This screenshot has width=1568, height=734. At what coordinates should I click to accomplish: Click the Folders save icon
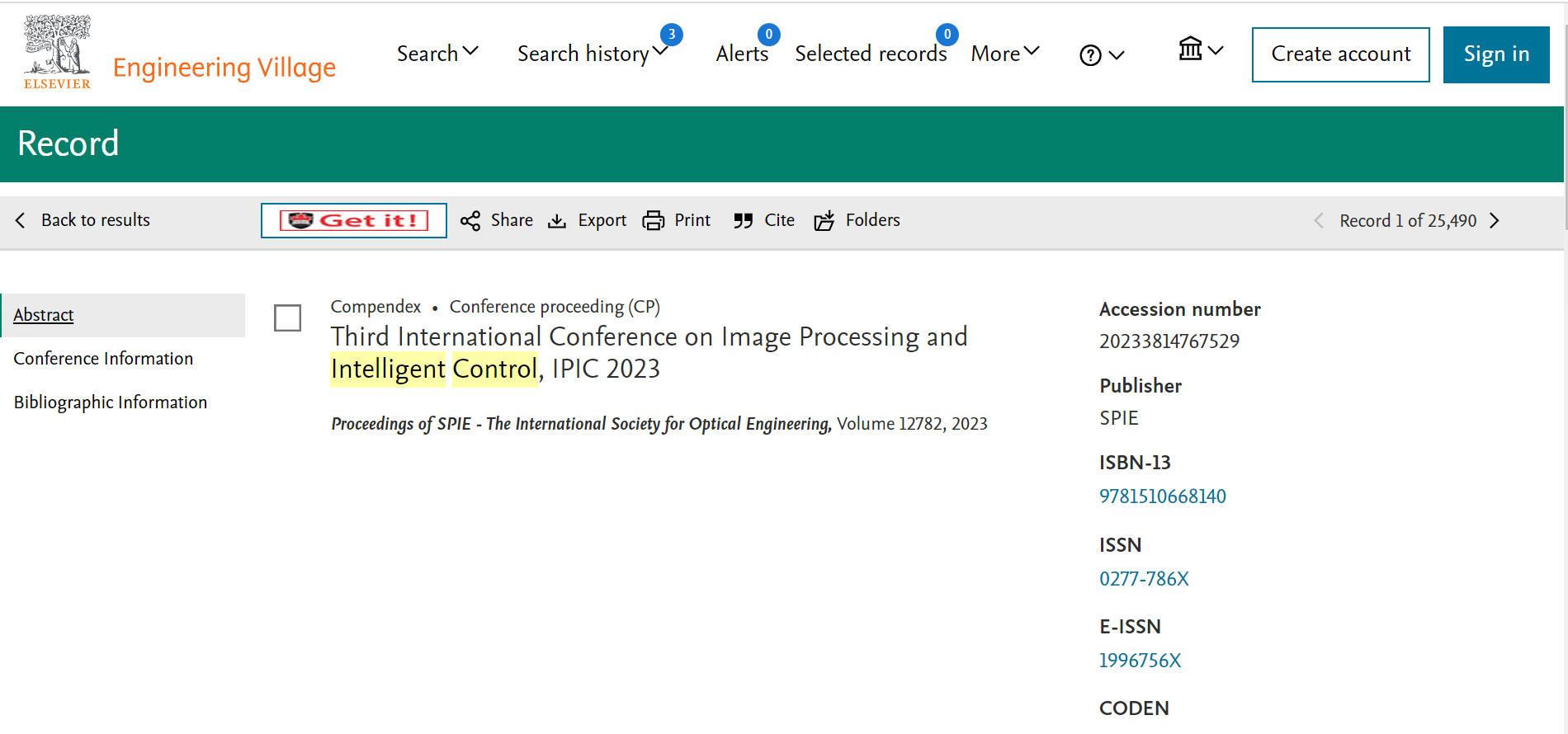click(x=824, y=221)
